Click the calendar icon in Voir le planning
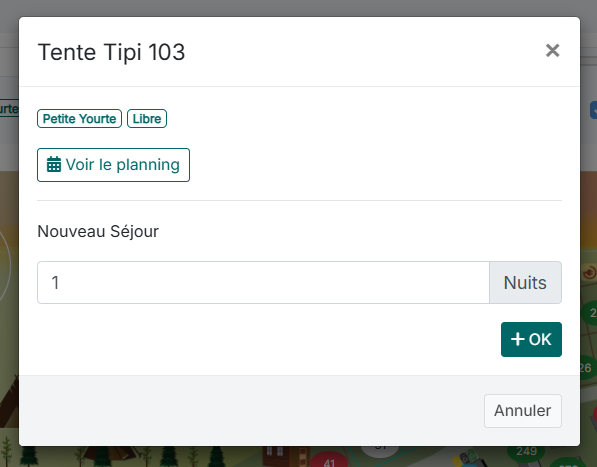This screenshot has width=597, height=467. point(54,164)
